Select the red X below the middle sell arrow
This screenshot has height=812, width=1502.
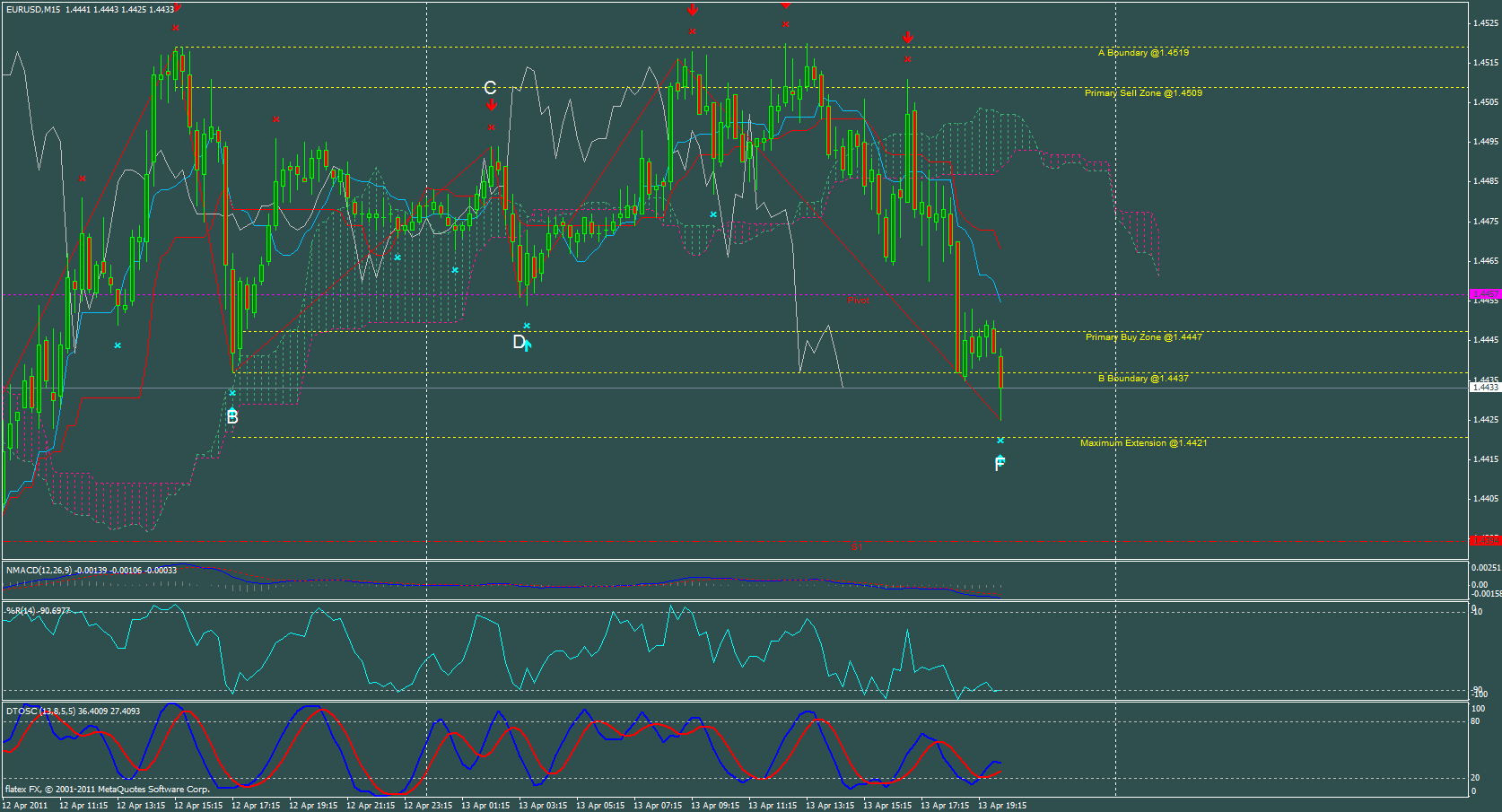click(x=691, y=31)
